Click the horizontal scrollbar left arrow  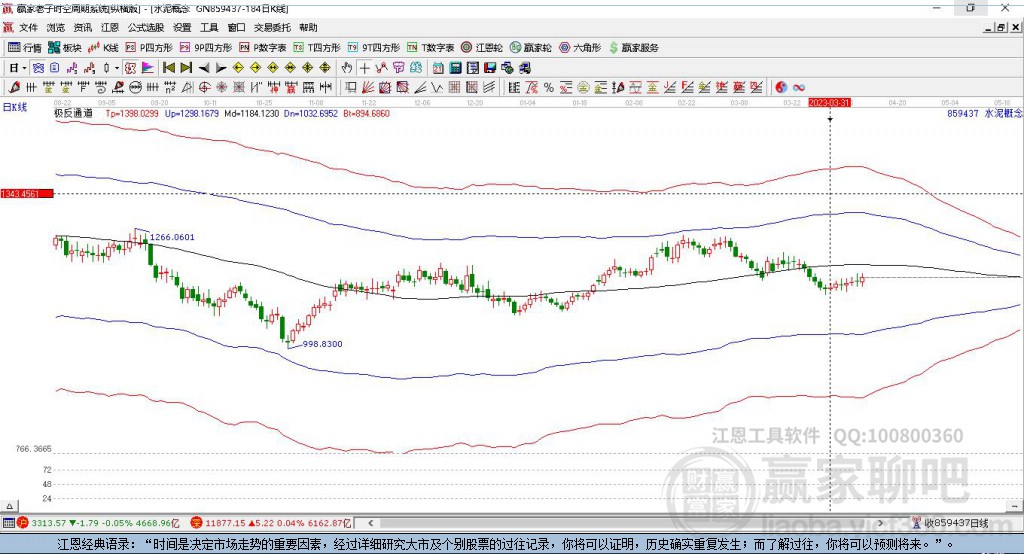(371, 523)
